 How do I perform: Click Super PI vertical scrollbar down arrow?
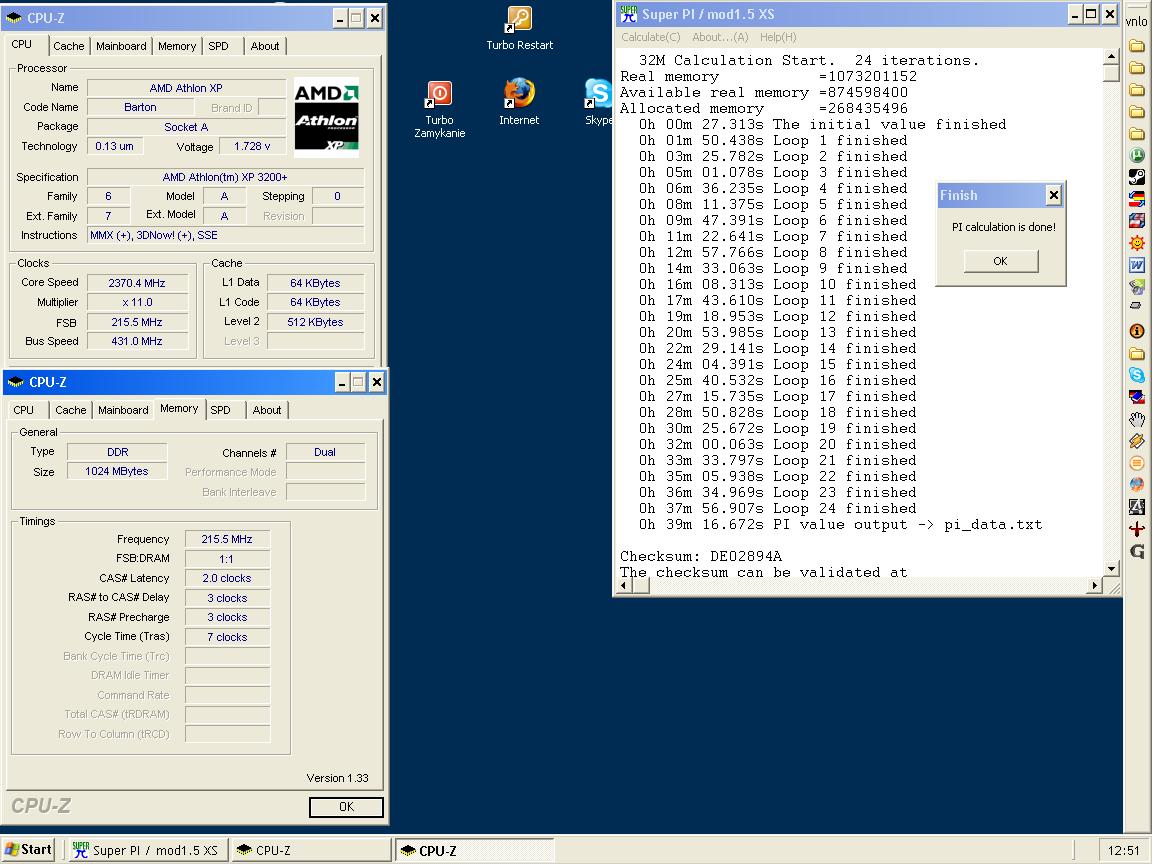click(1111, 568)
